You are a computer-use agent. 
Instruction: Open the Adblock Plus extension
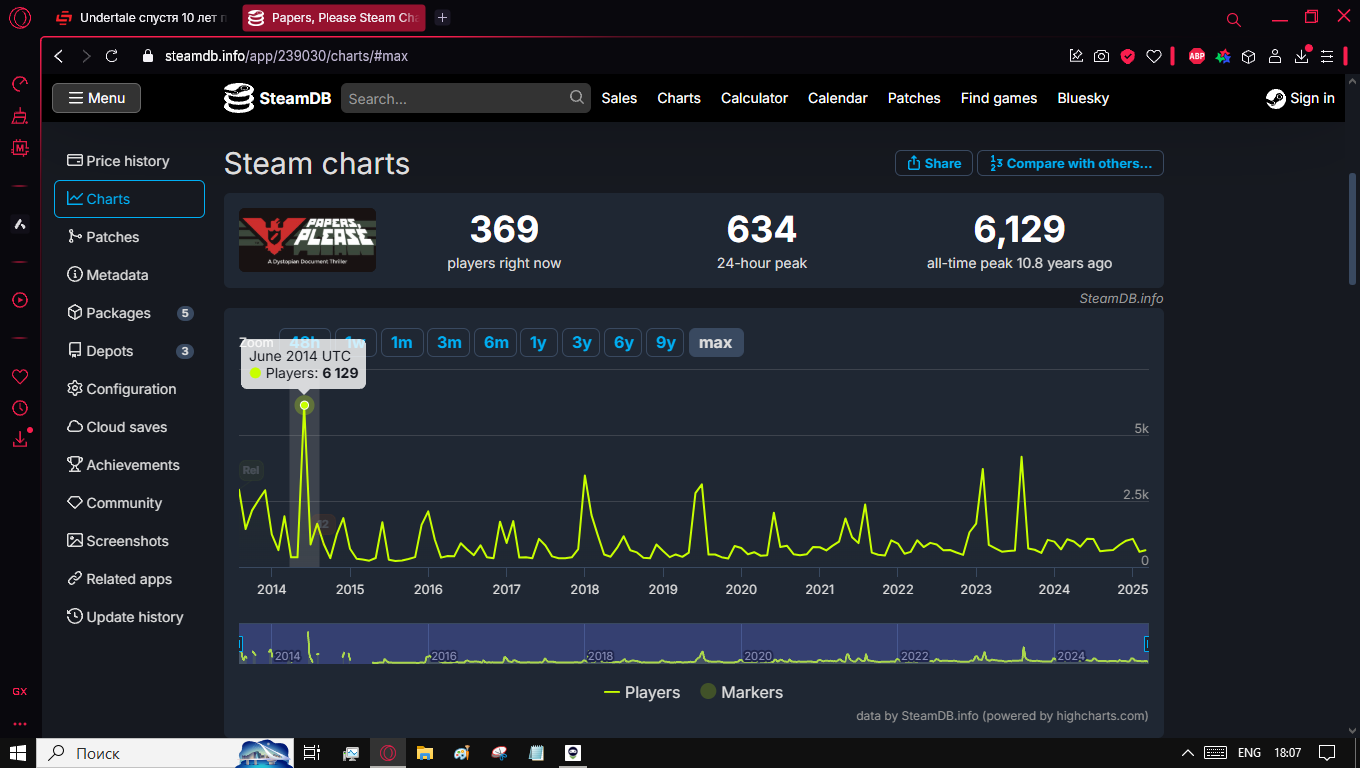(x=1197, y=56)
